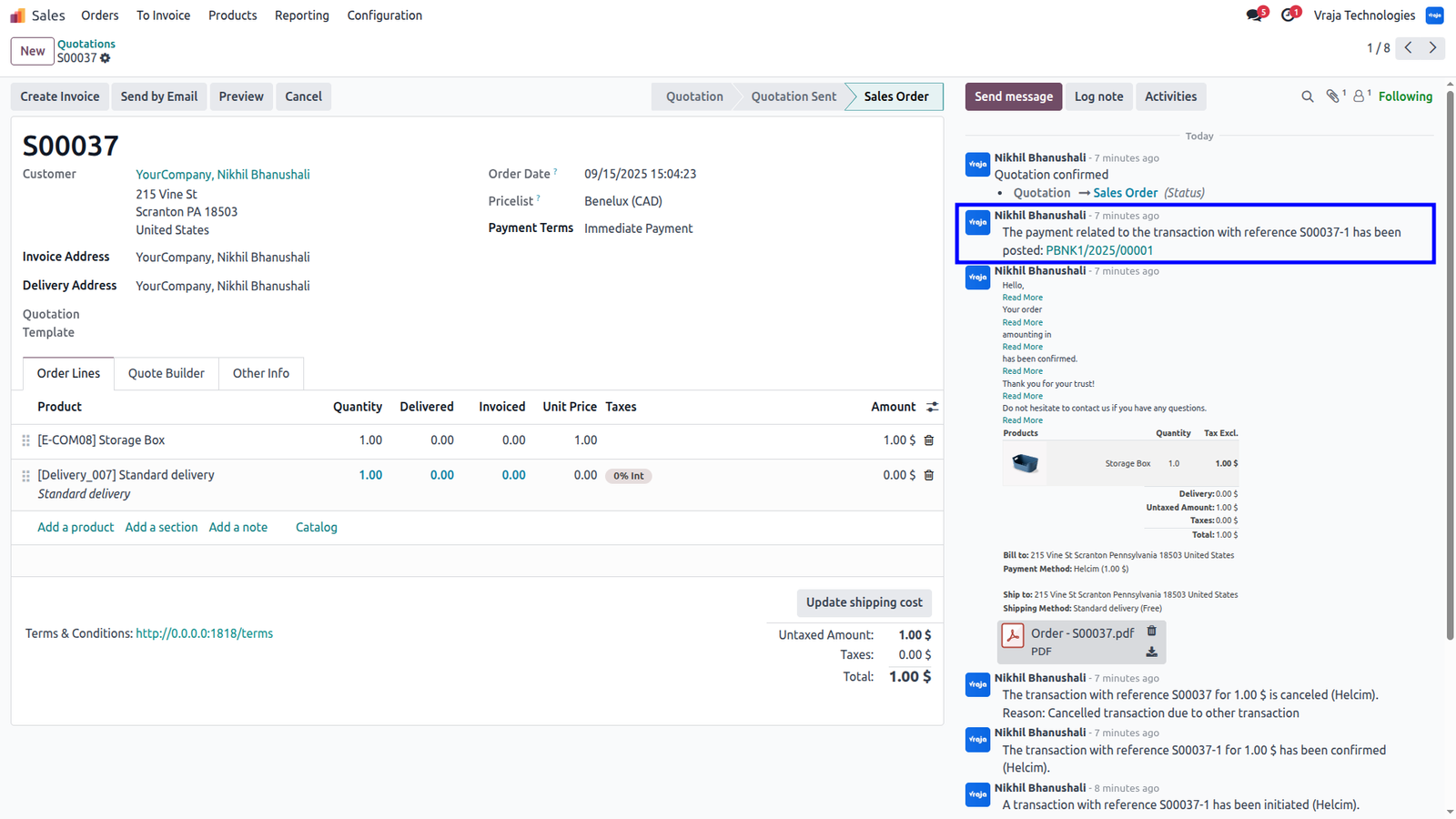1456x819 pixels.
Task: Open the column settings adjust icon
Action: tap(932, 407)
